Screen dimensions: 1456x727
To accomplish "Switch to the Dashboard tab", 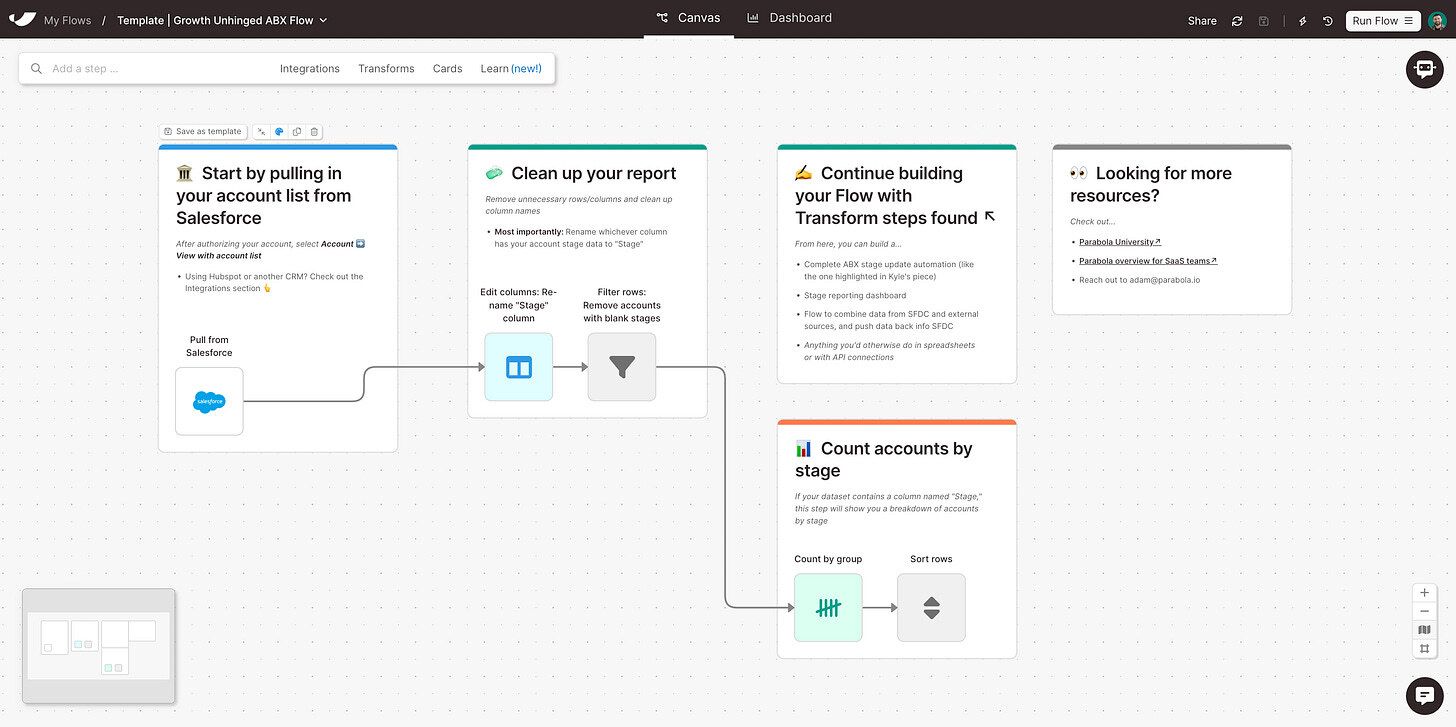I will (789, 18).
